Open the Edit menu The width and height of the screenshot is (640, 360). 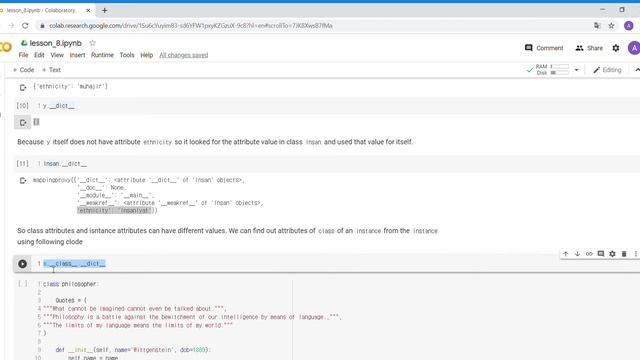pos(39,55)
